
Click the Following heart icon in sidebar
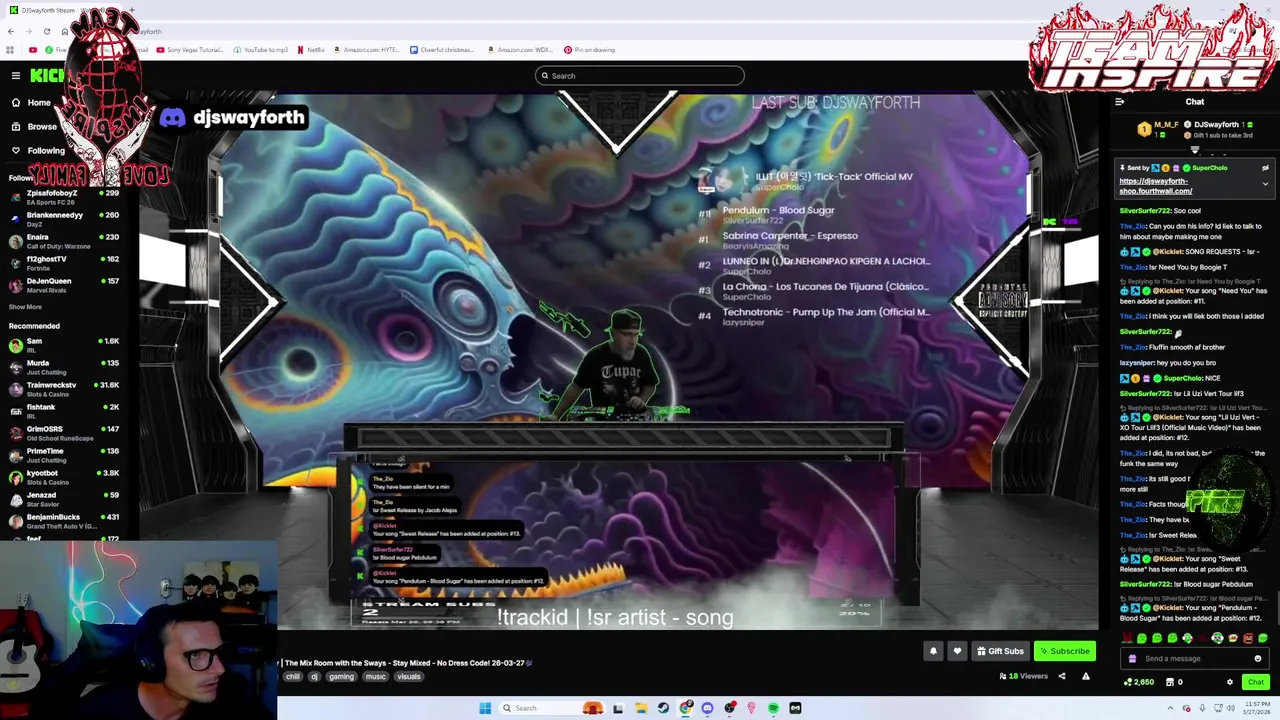[x=16, y=151]
